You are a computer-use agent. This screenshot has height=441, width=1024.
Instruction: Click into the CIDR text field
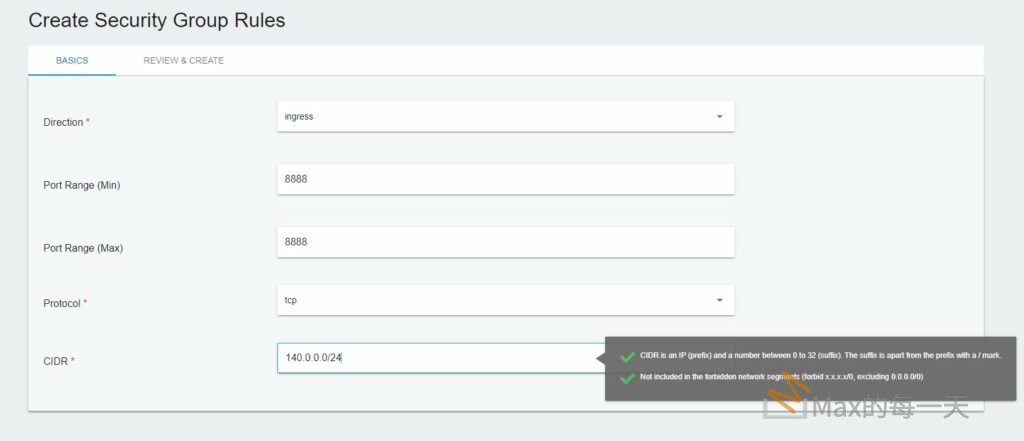pos(440,357)
